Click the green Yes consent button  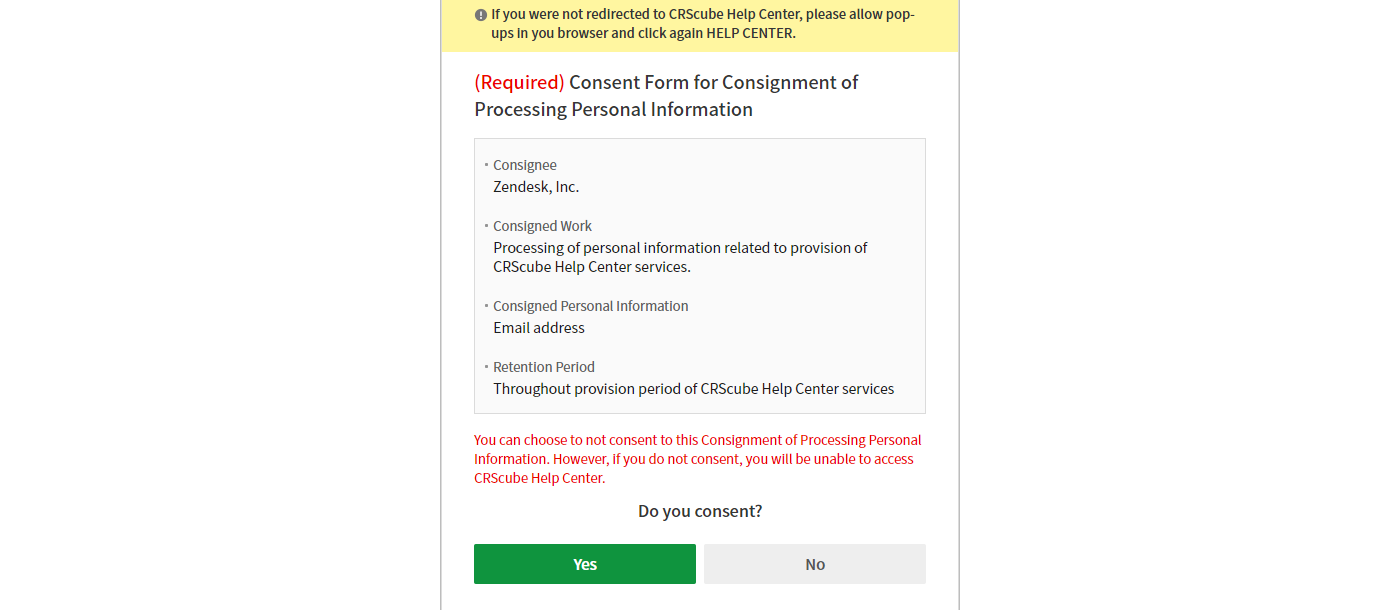pos(584,564)
